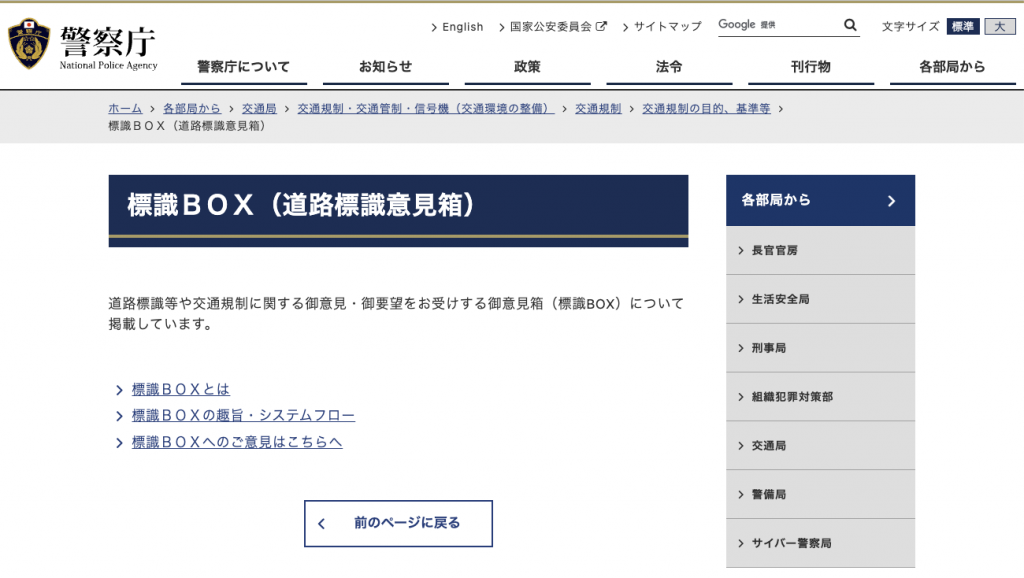Go to 交通規制の目的、基準等 breadcrumb
The image size is (1024, 578).
[x=706, y=108]
